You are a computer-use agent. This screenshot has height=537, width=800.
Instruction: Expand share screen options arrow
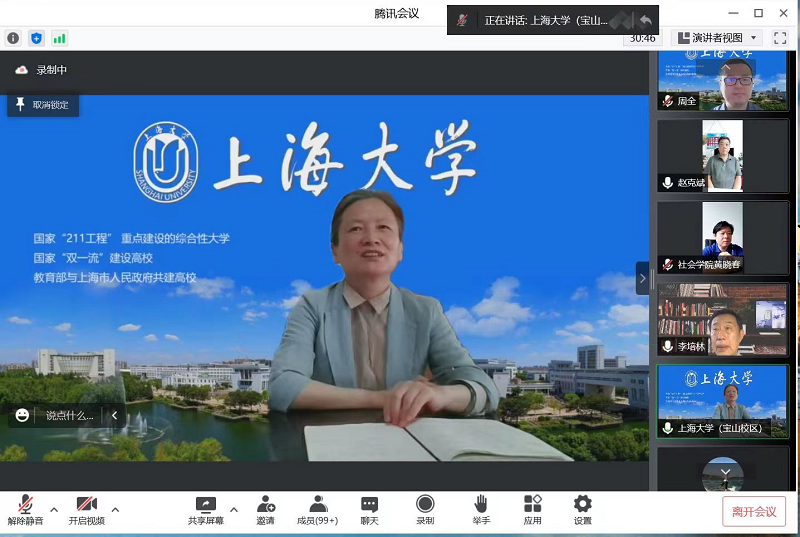point(234,509)
